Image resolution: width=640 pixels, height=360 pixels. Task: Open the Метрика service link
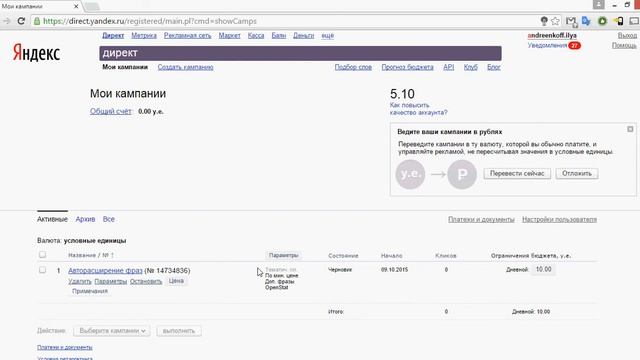pos(144,36)
